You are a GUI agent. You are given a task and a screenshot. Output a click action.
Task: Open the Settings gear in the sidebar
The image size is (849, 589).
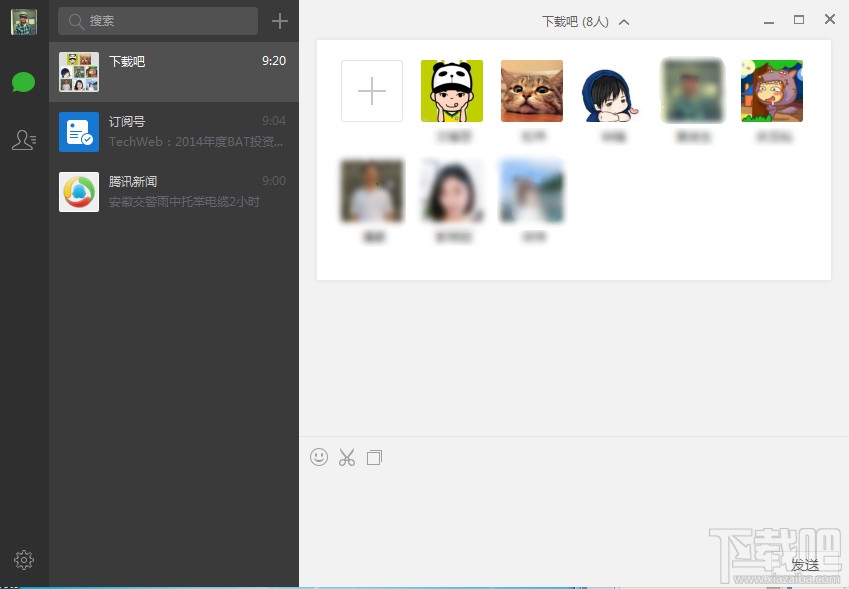point(24,560)
